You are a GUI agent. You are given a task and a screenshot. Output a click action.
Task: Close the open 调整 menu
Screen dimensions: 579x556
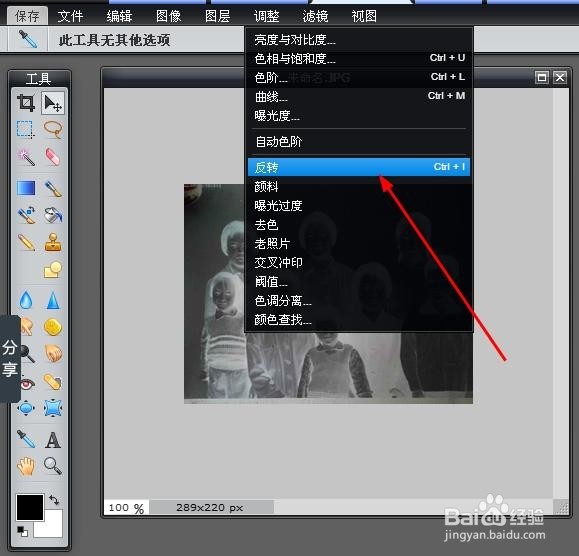[x=267, y=16]
